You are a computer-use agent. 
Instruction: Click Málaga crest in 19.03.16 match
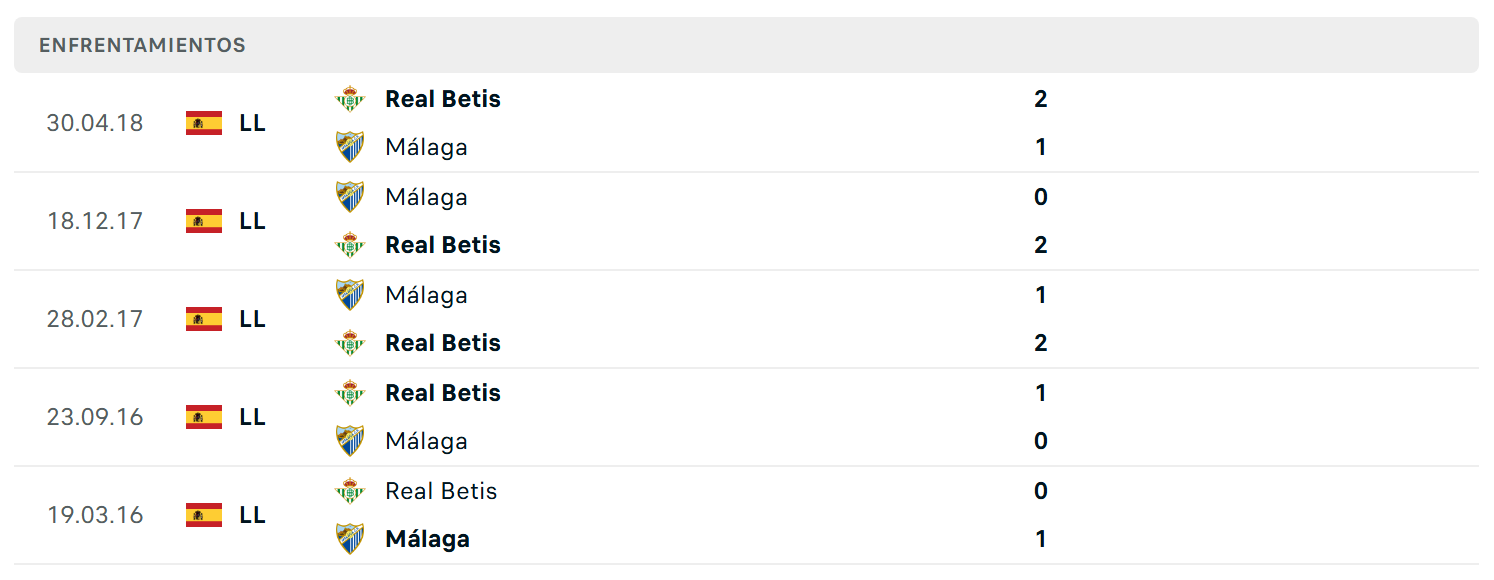click(350, 539)
